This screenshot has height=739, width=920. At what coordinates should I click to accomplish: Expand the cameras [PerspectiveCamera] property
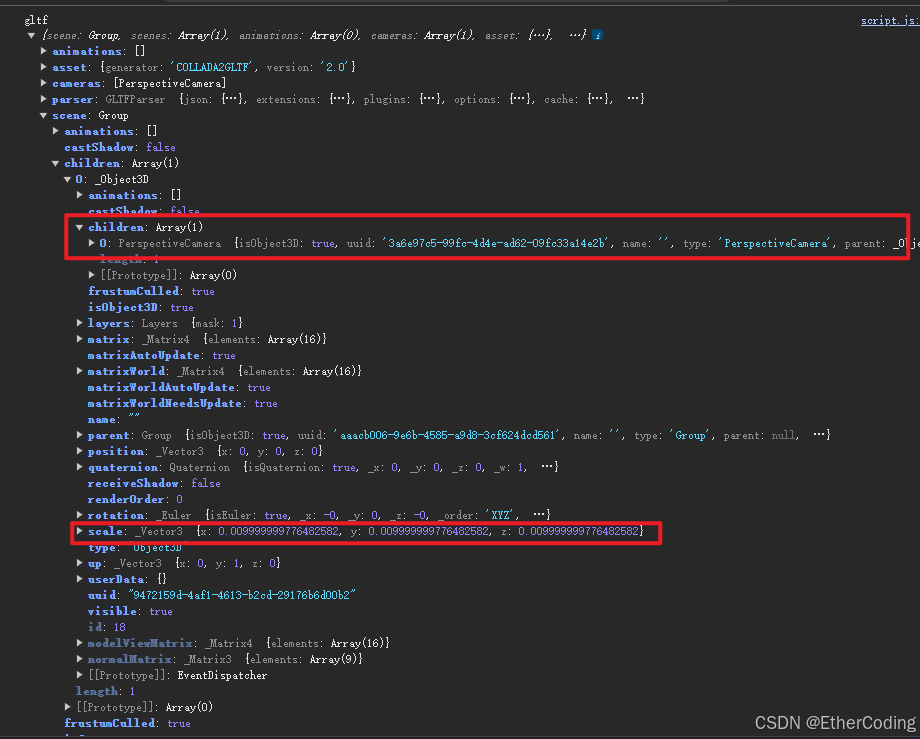coord(44,83)
